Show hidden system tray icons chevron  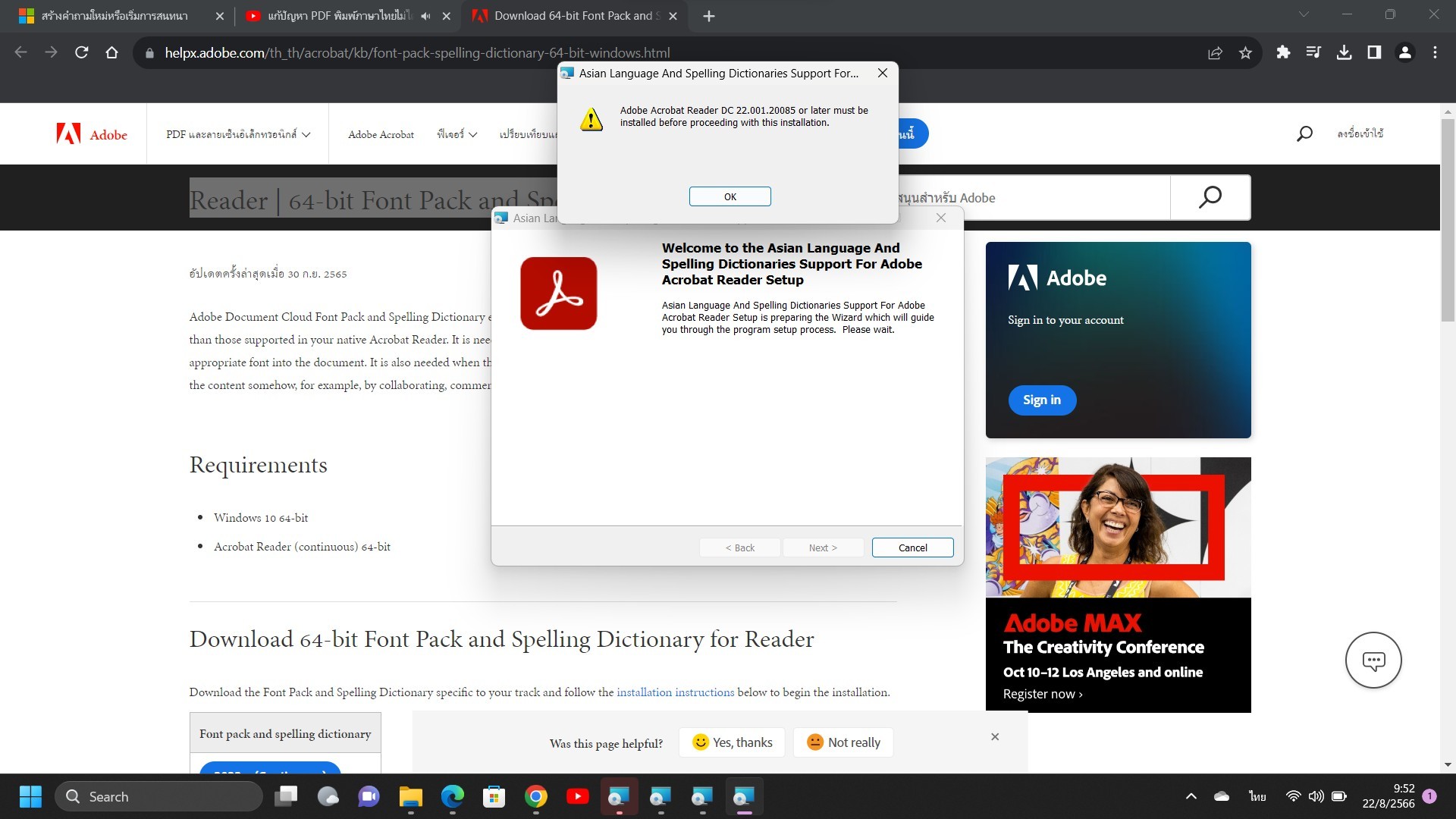click(x=1191, y=796)
